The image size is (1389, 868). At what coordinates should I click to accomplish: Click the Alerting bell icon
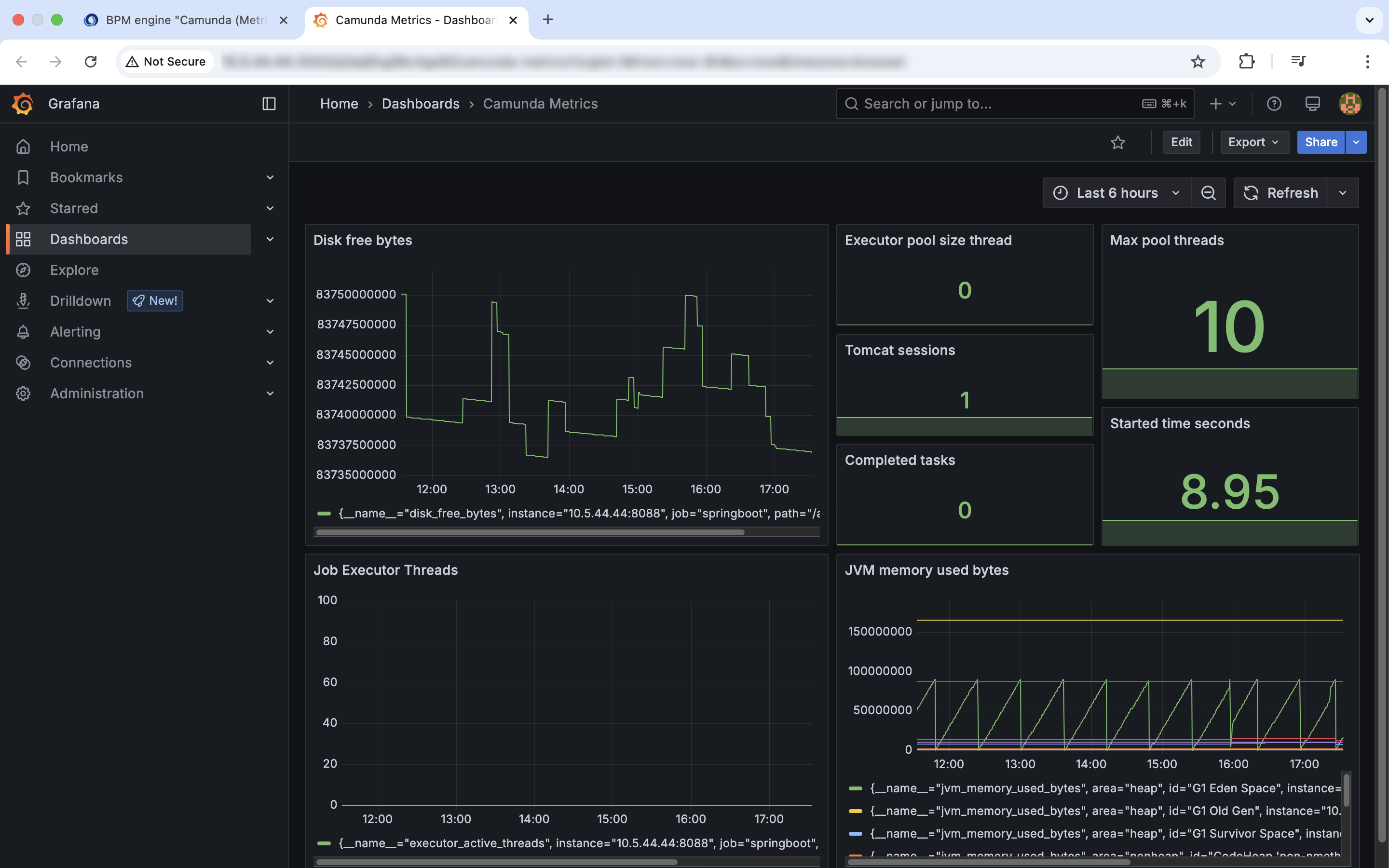(x=23, y=332)
